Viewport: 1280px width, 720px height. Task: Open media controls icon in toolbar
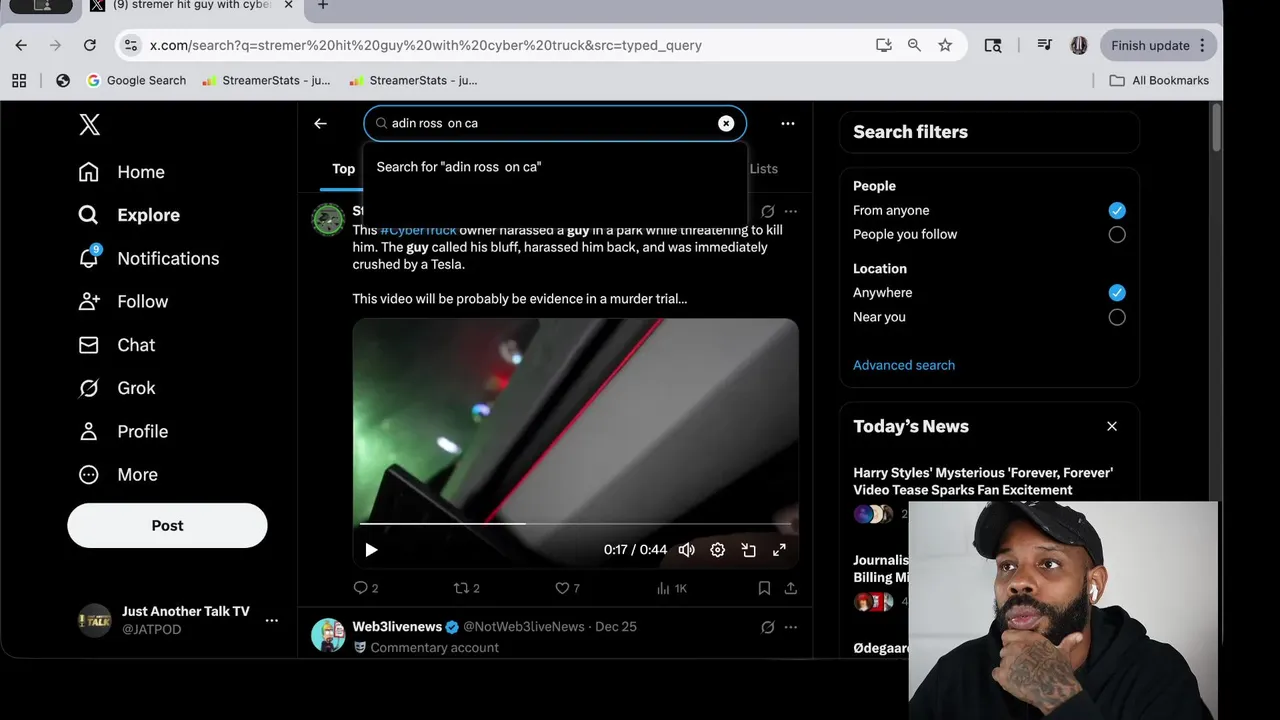tap(1044, 45)
